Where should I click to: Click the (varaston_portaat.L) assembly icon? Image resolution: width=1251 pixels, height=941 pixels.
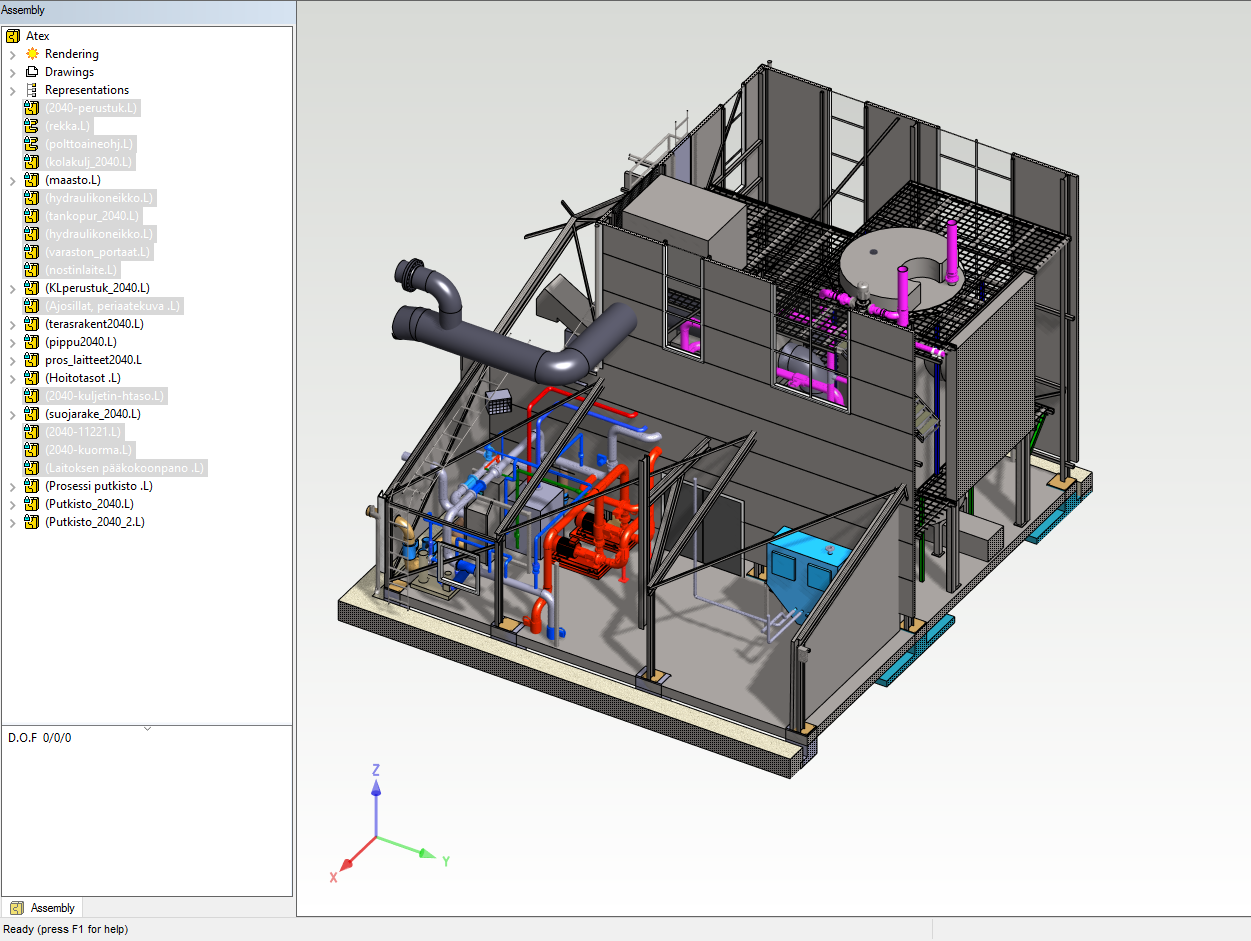point(31,252)
